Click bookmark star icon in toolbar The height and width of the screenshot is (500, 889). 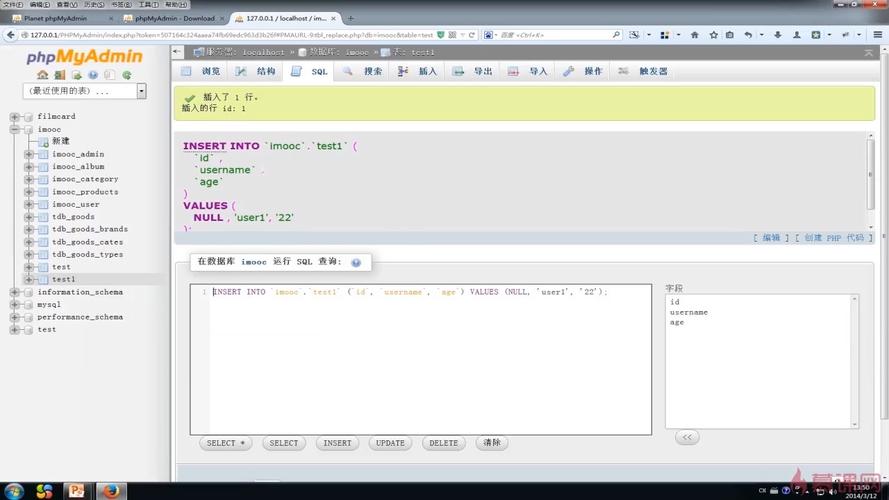pos(713,35)
